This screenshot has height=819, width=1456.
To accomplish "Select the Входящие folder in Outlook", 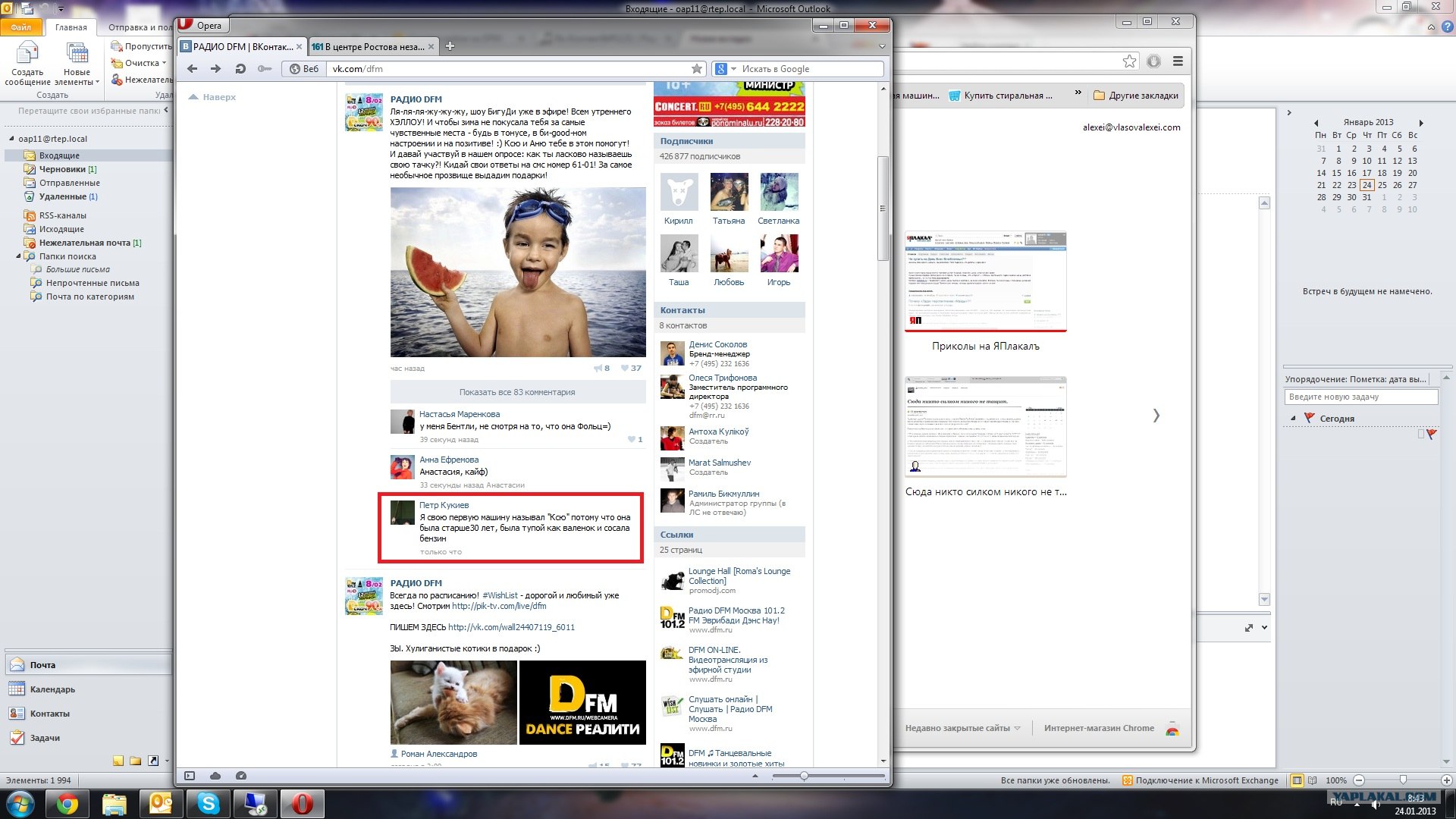I will click(x=59, y=155).
